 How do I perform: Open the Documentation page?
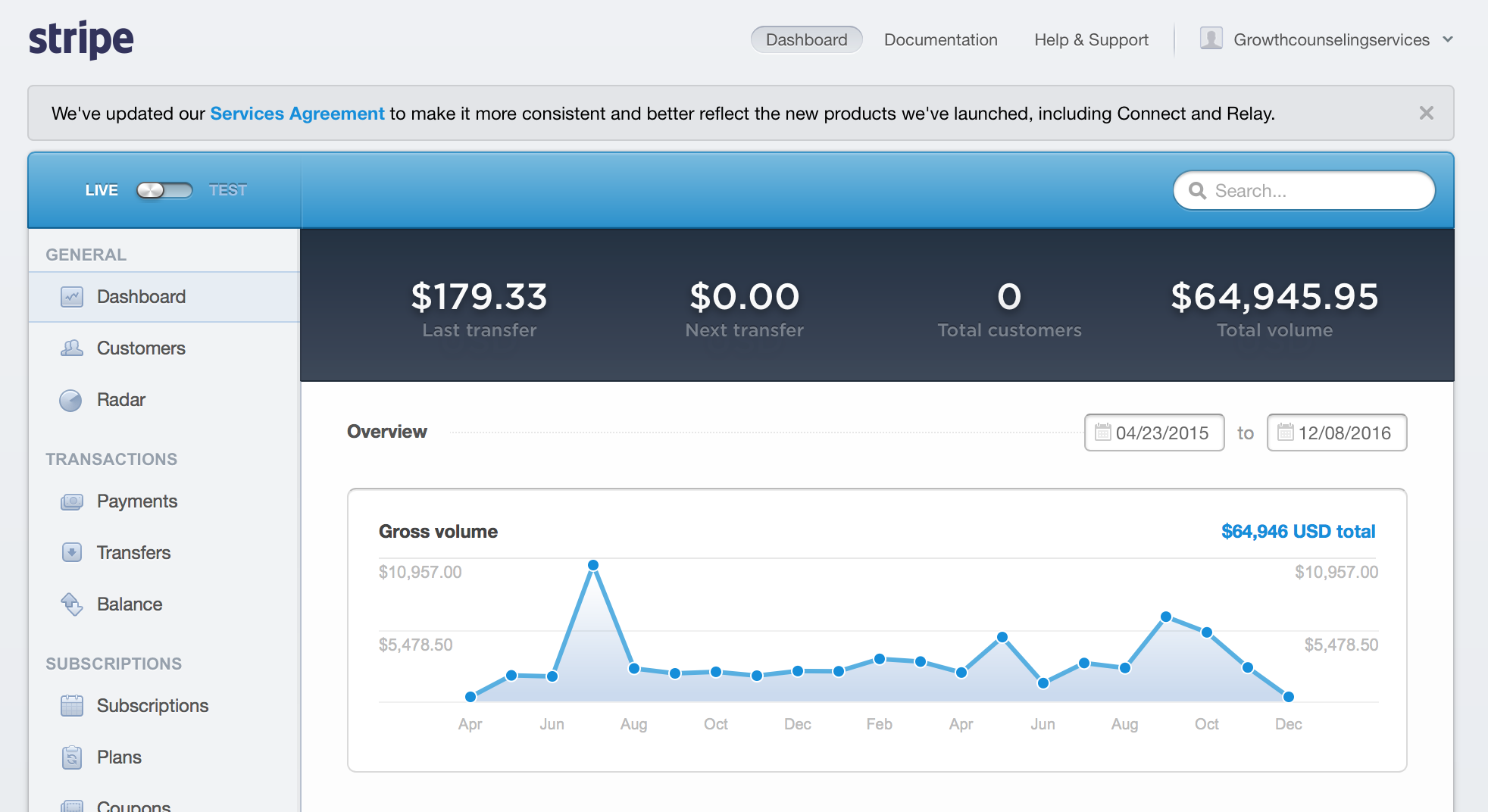coord(941,39)
